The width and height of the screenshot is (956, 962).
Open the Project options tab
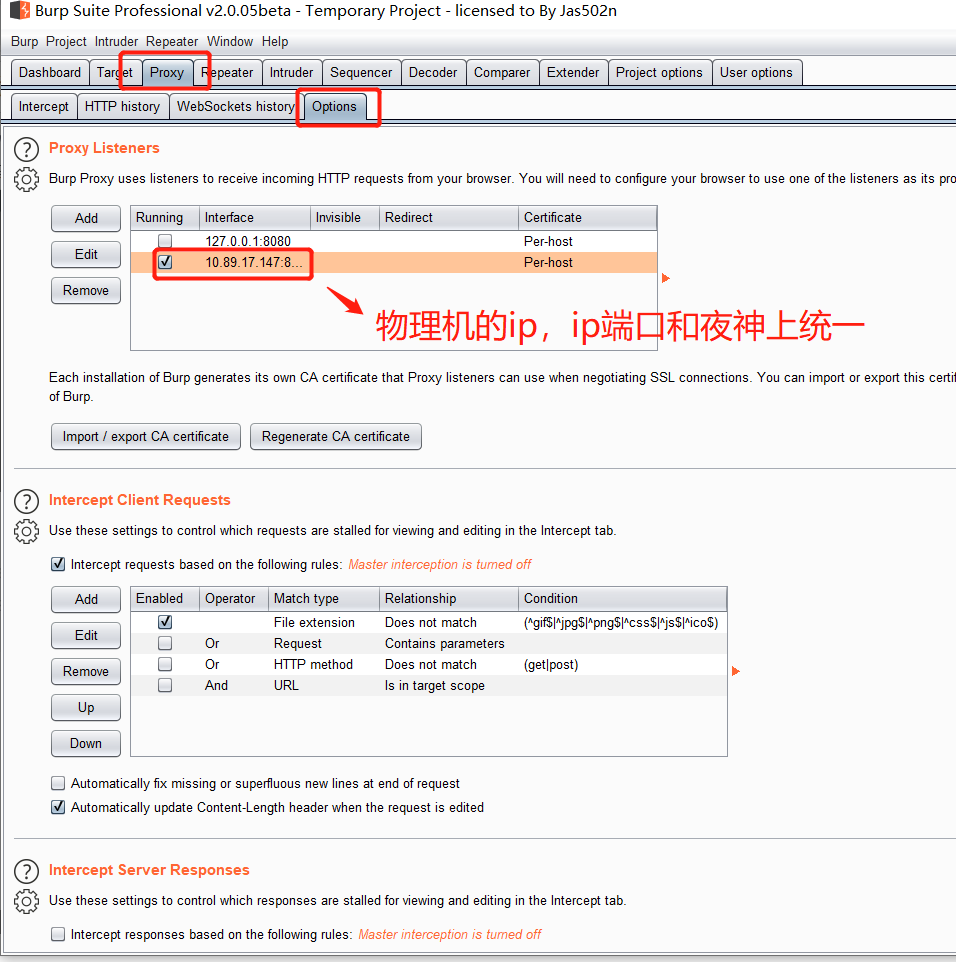(660, 72)
